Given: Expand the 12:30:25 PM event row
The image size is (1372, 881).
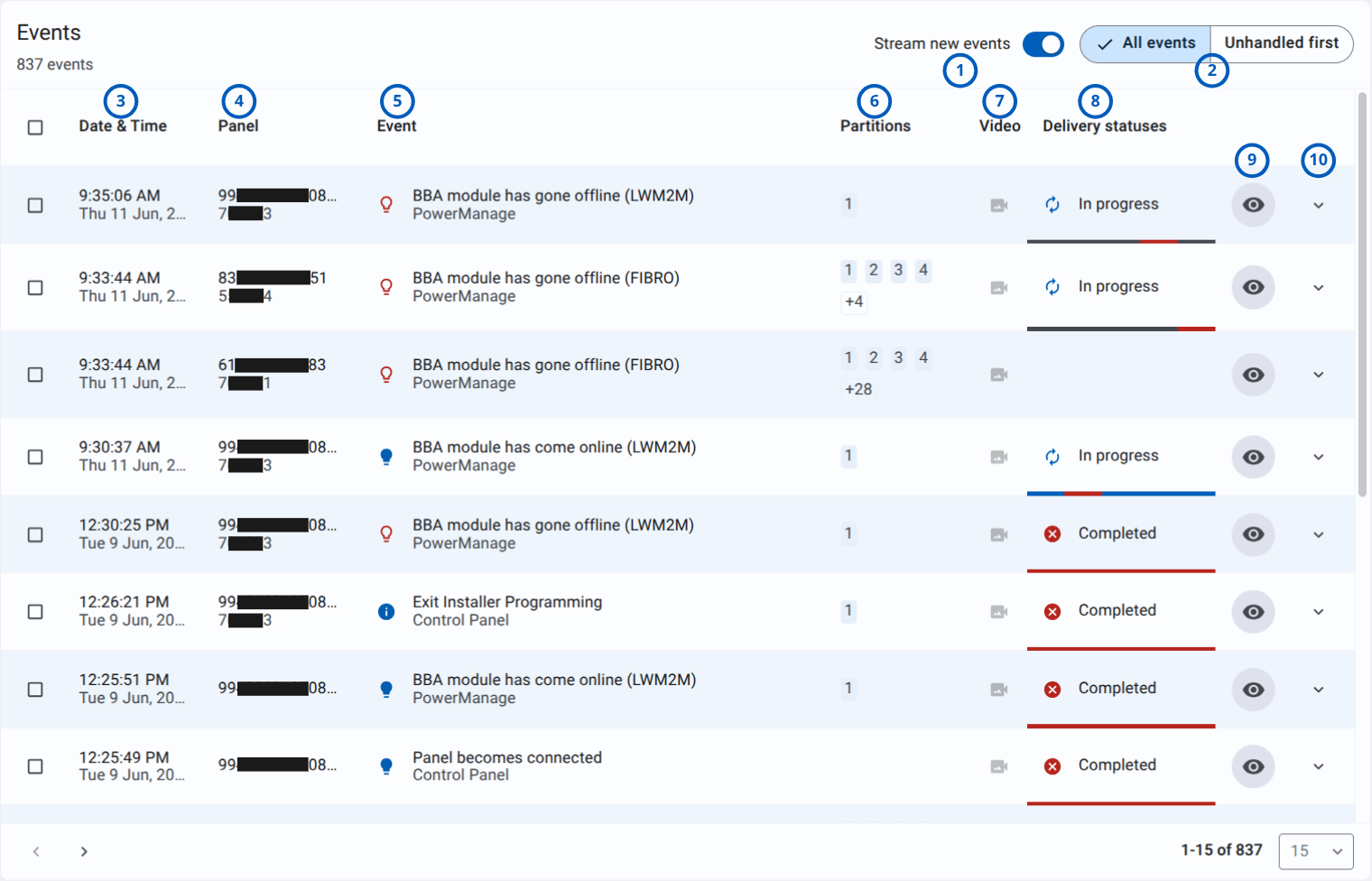Looking at the screenshot, I should coord(1319,535).
